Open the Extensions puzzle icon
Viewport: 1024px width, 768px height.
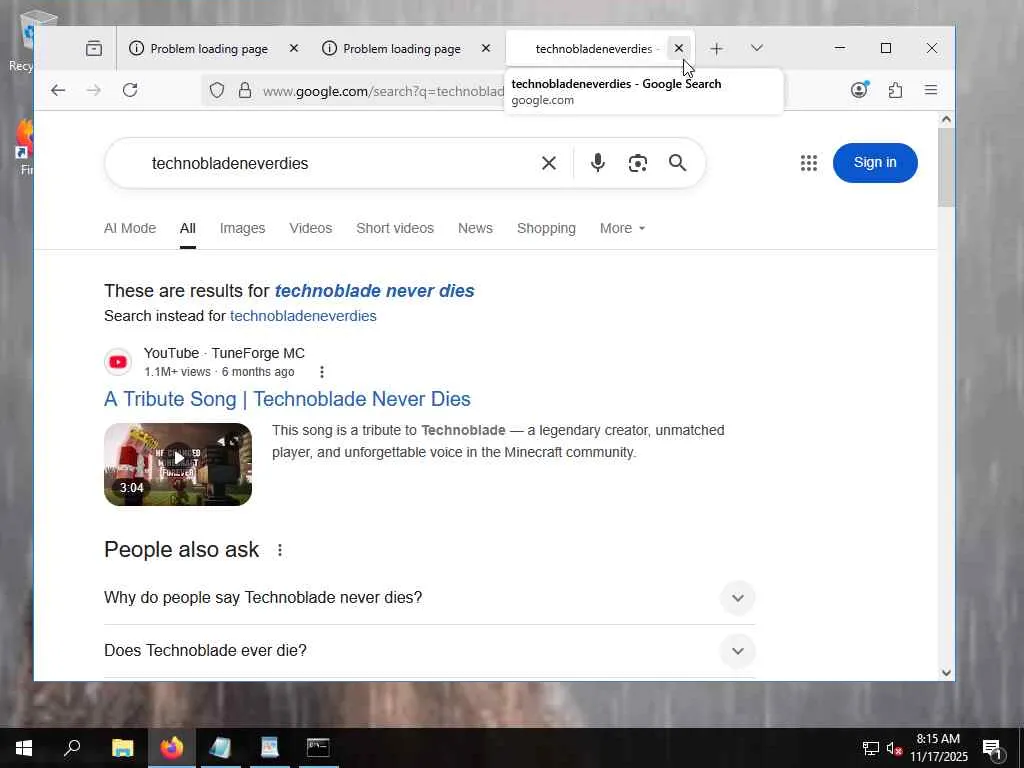coord(895,90)
